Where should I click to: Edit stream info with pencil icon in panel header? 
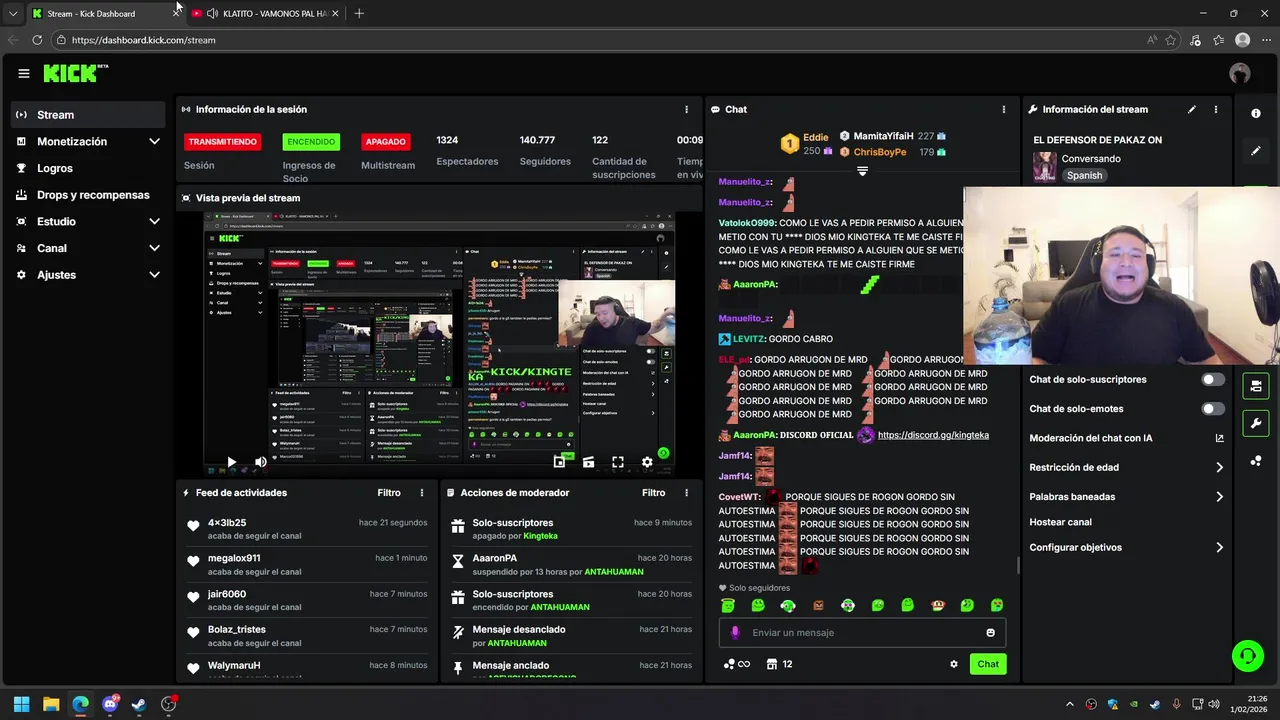pos(1191,109)
